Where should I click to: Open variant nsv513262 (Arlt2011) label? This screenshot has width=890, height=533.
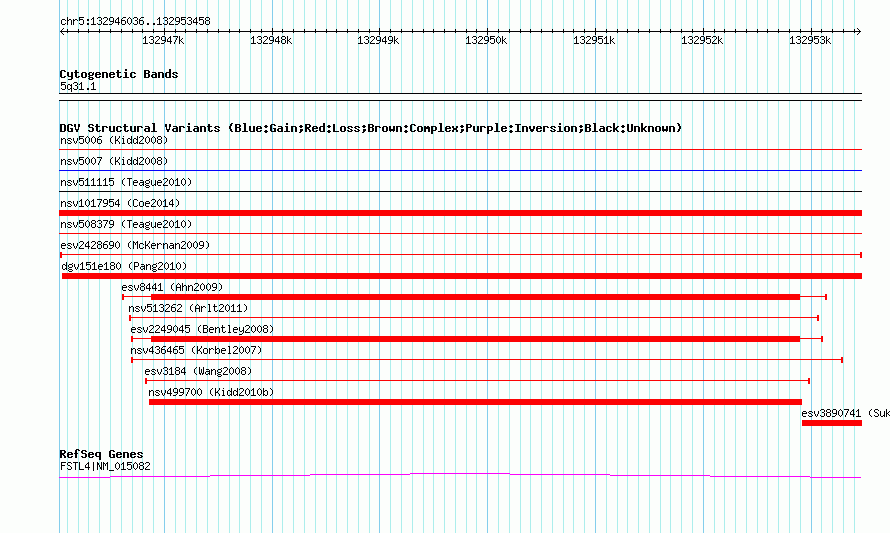pyautogui.click(x=188, y=308)
